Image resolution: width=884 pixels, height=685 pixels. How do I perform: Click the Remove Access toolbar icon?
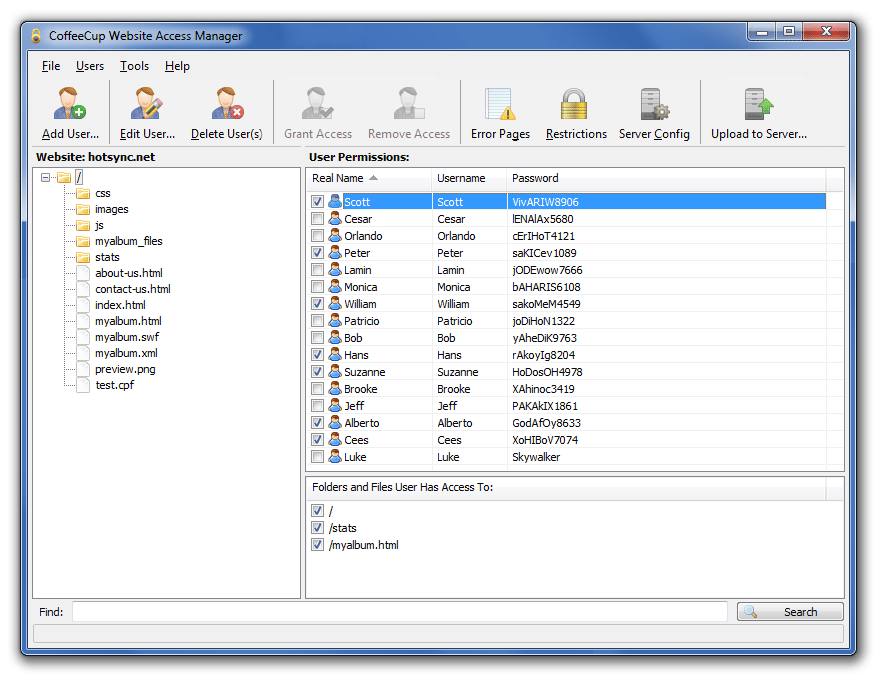tap(409, 103)
